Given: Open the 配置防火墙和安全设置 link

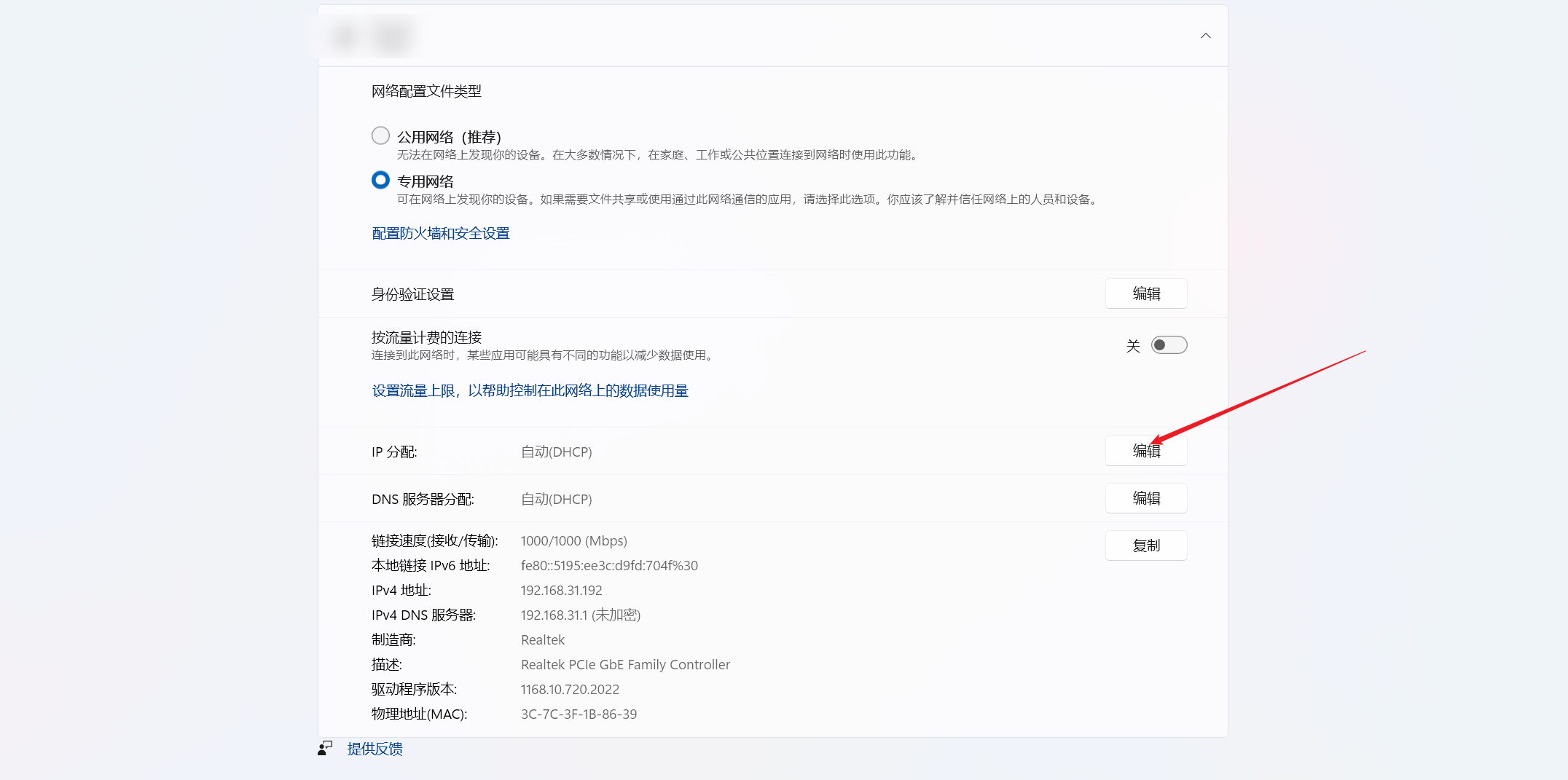Looking at the screenshot, I should (440, 234).
